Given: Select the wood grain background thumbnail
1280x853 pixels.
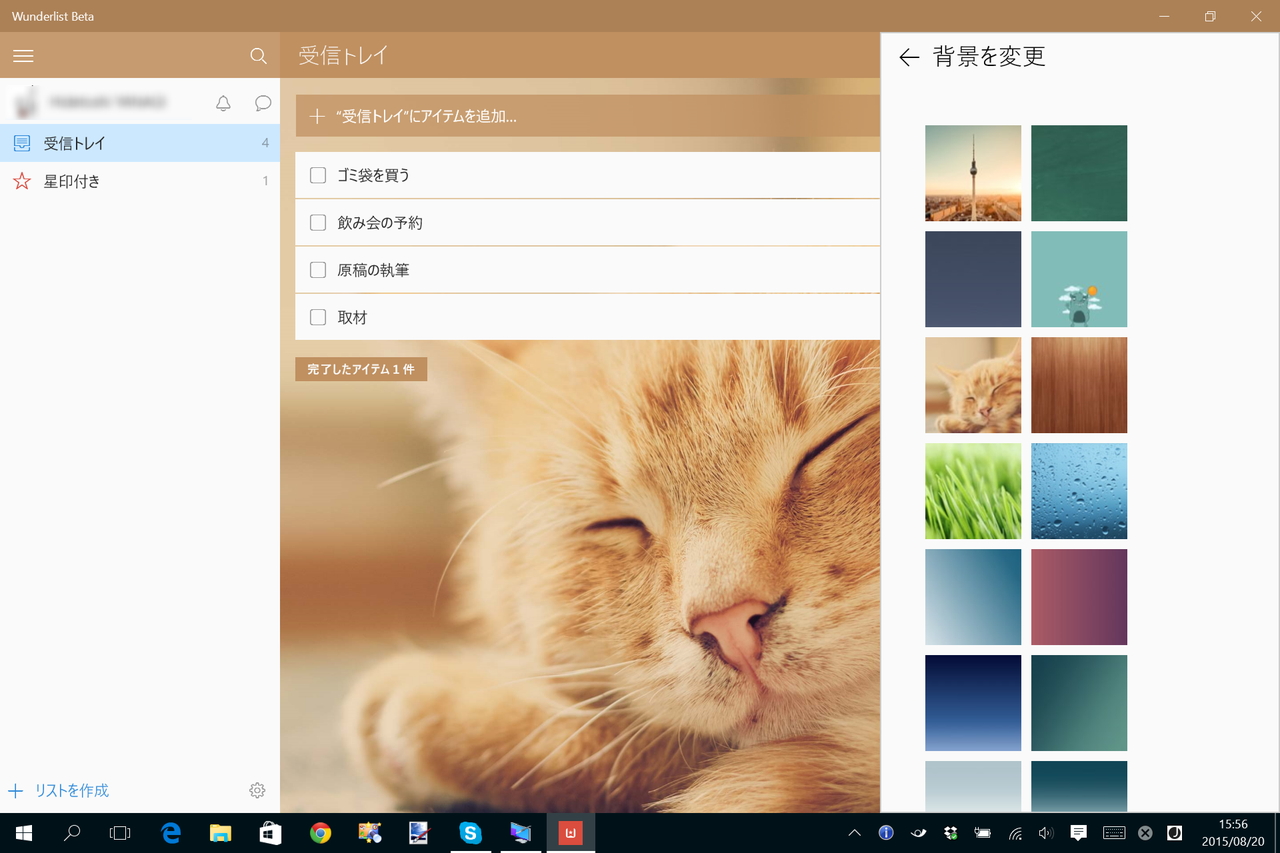Looking at the screenshot, I should point(1079,385).
